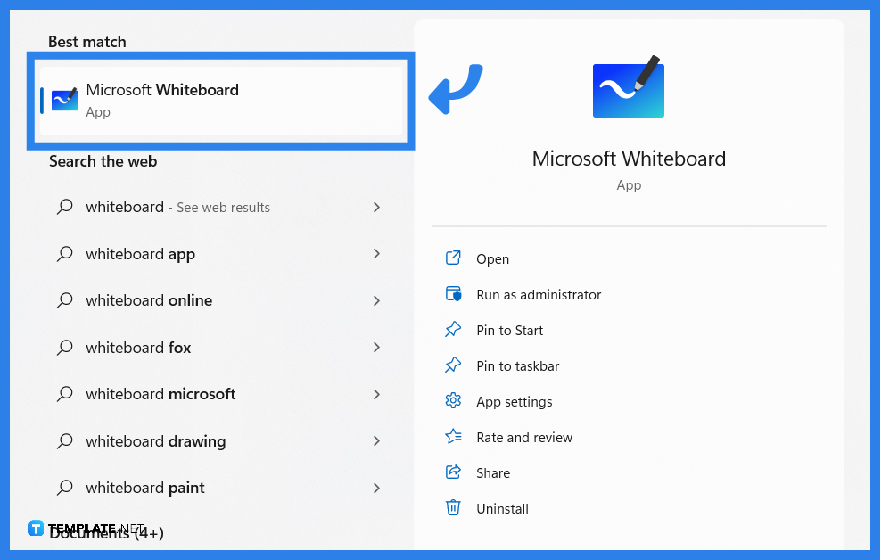Choose the Share action
Image resolution: width=880 pixels, height=560 pixels.
(493, 473)
